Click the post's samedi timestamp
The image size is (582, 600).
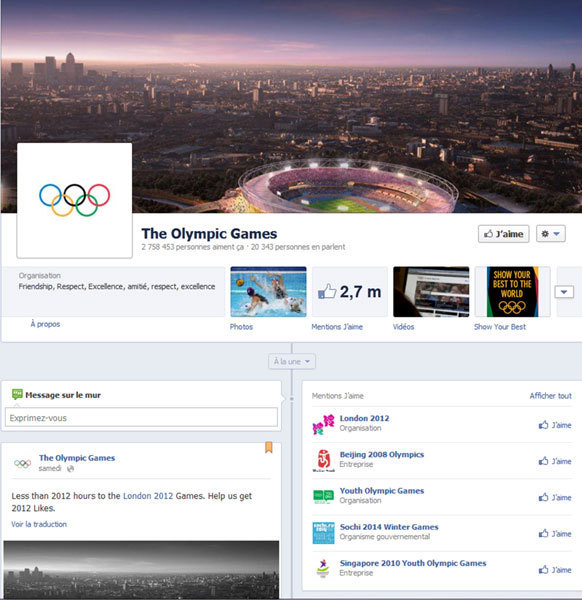coord(50,468)
